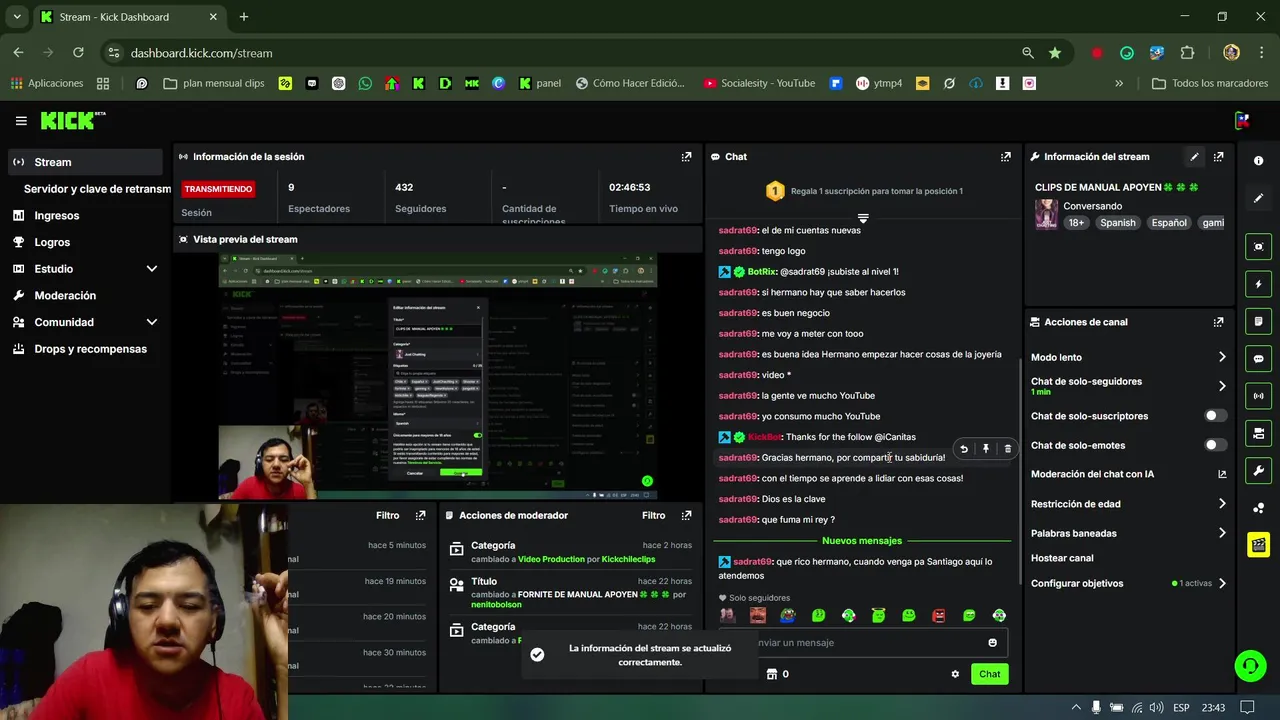This screenshot has width=1280, height=720.
Task: Open Chat de solo-seguidores options arrow
Action: click(1222, 386)
